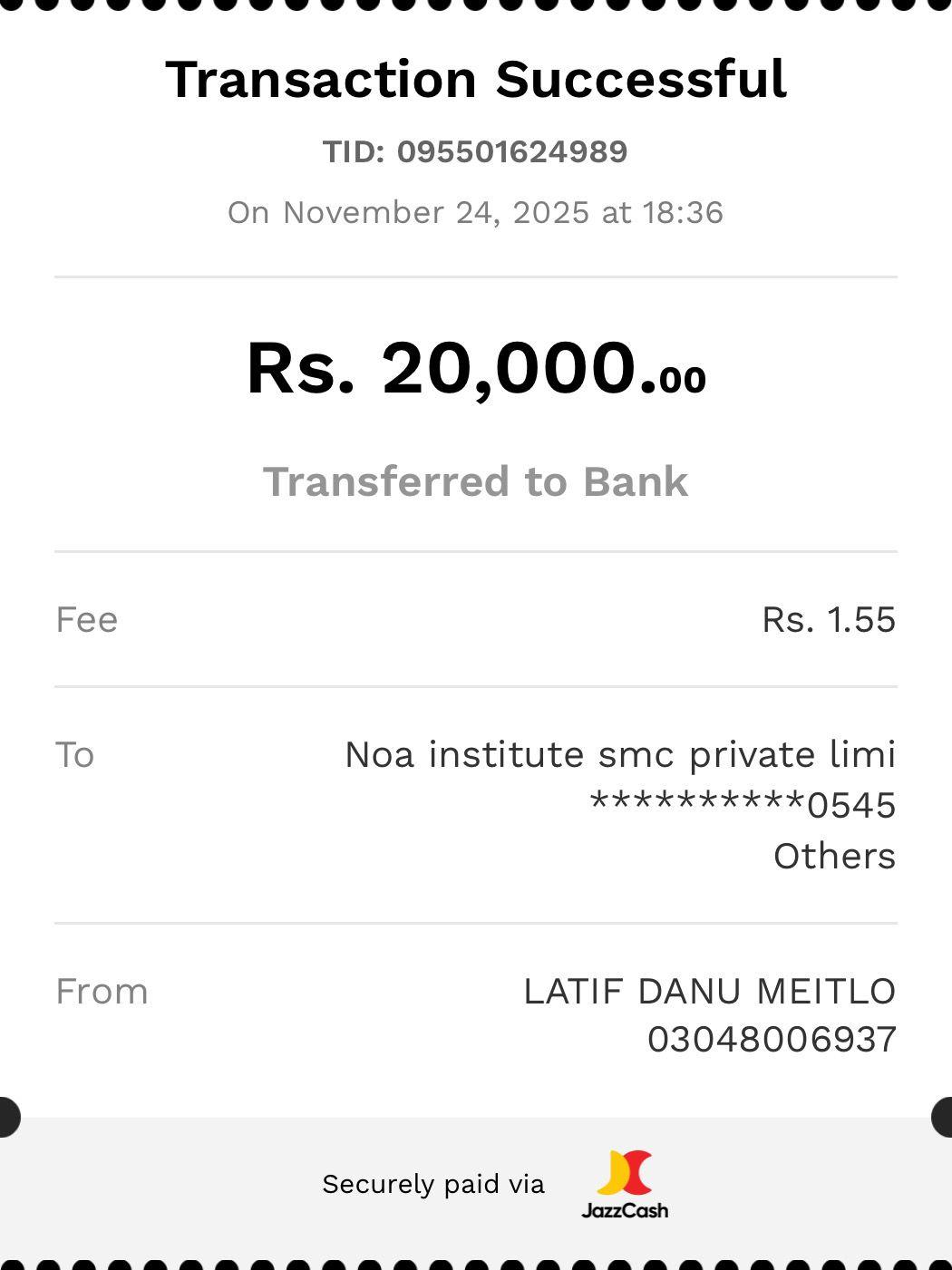Click the JazzCash logo symbol
Screen dimensions: 952x1270
point(625,1172)
